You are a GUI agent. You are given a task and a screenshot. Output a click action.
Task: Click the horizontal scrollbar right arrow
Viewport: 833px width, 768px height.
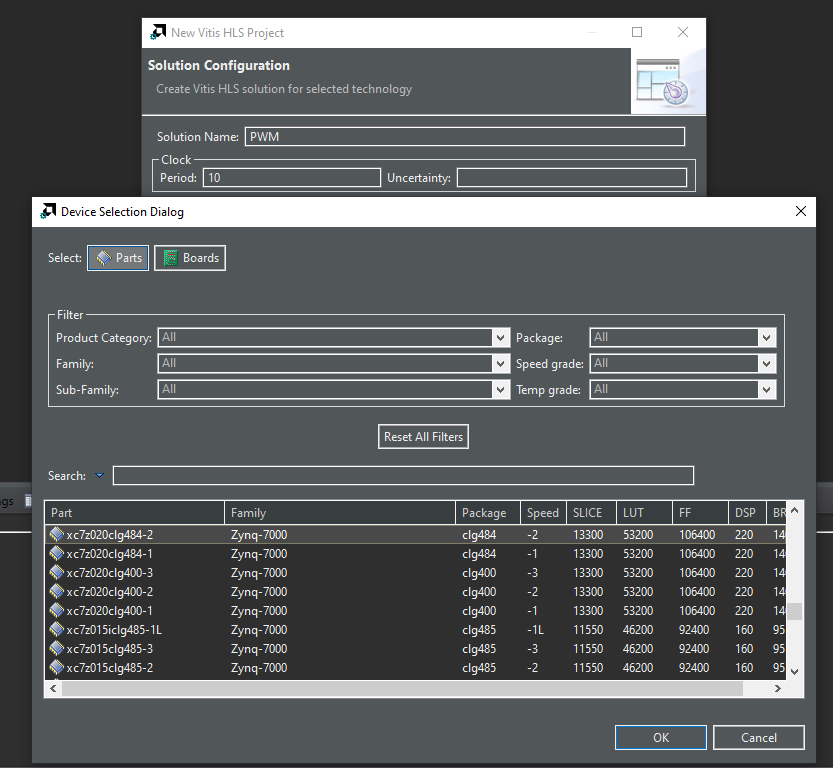point(778,688)
